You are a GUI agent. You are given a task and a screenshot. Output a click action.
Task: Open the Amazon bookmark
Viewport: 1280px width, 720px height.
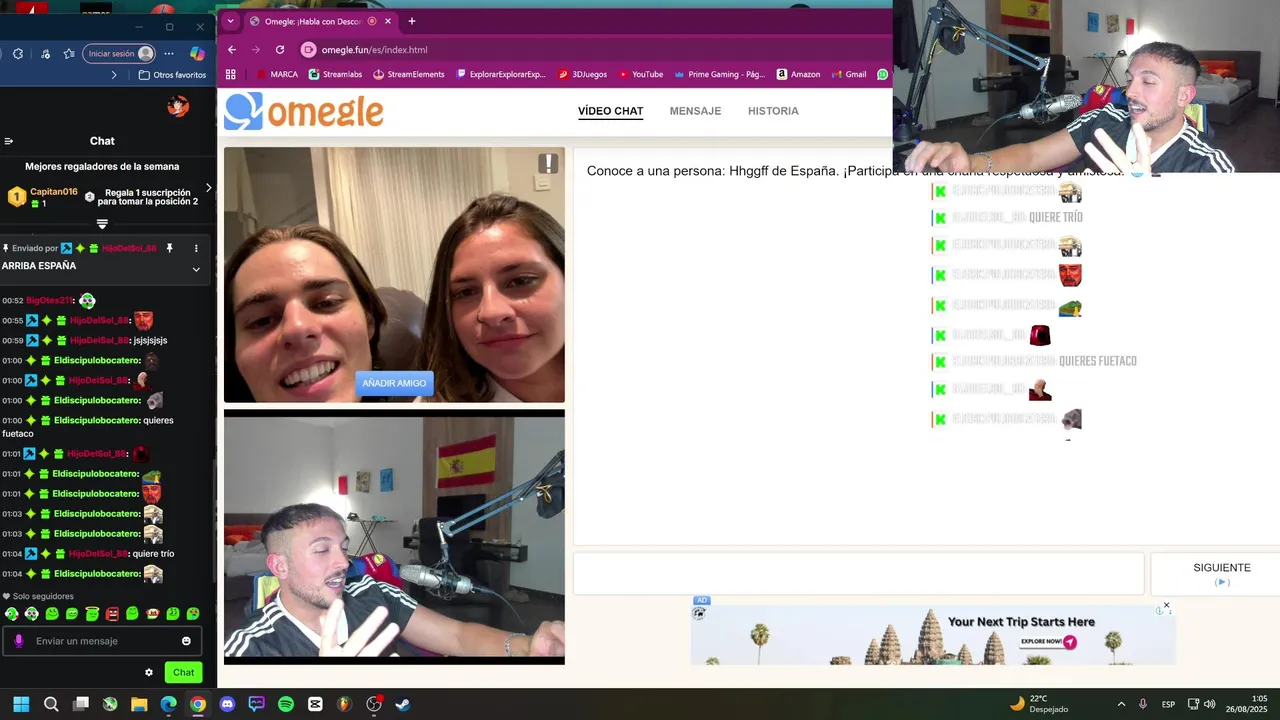click(798, 74)
